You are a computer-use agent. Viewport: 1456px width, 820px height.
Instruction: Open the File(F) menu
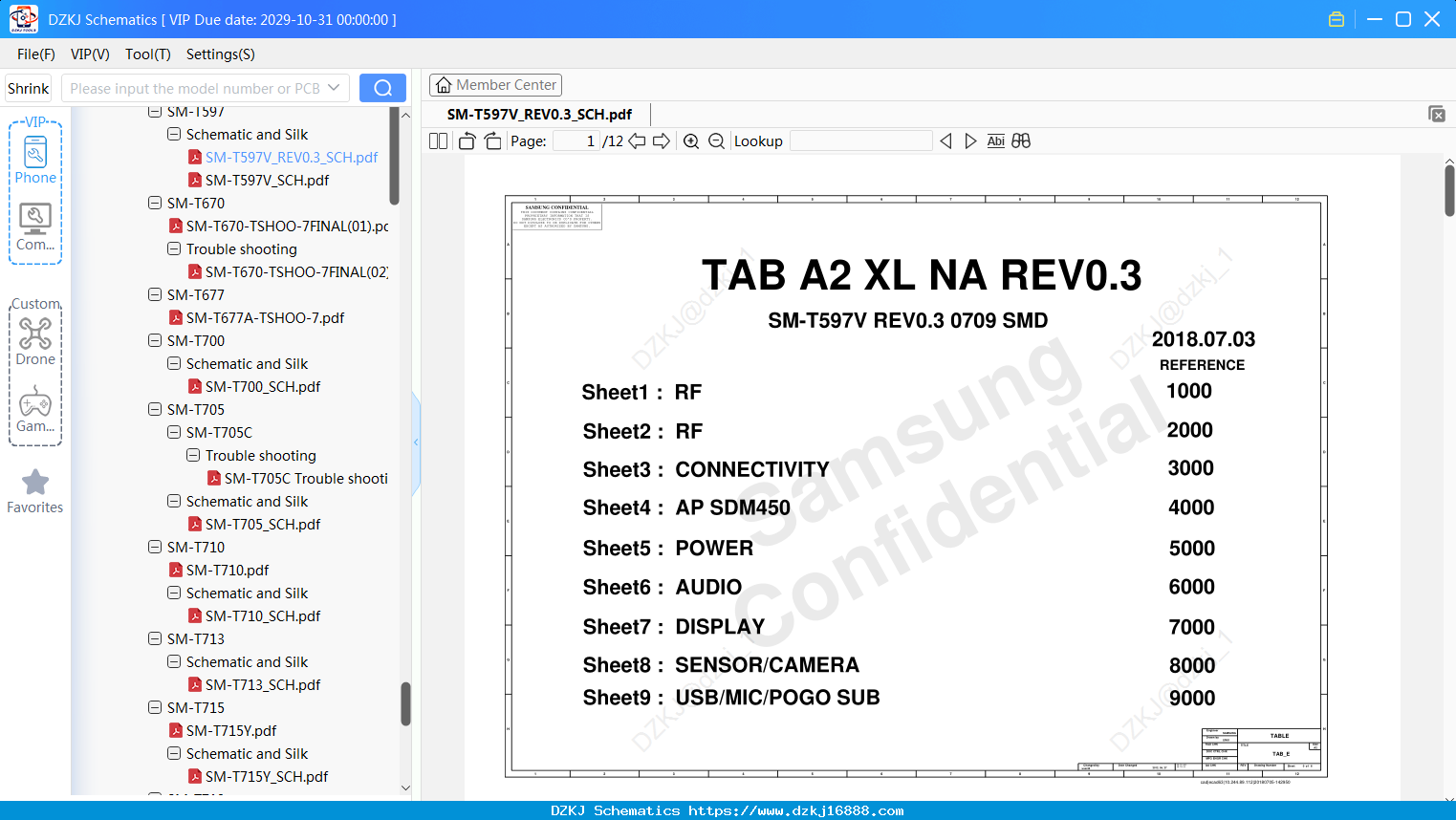tap(36, 54)
